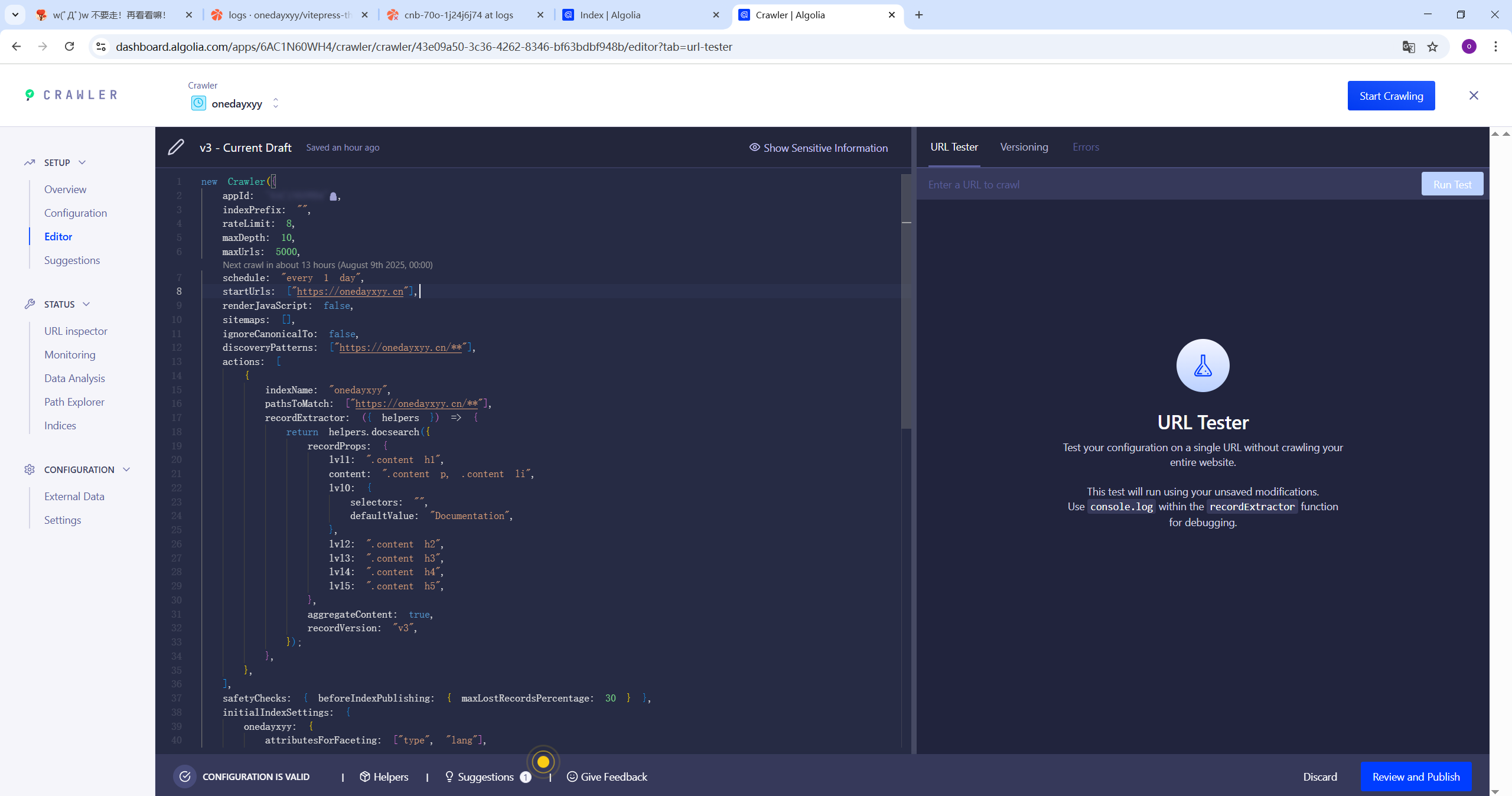Screen dimensions: 1512x796
Task: Click the 'Saved an hour ago' text
Action: pyautogui.click(x=343, y=148)
